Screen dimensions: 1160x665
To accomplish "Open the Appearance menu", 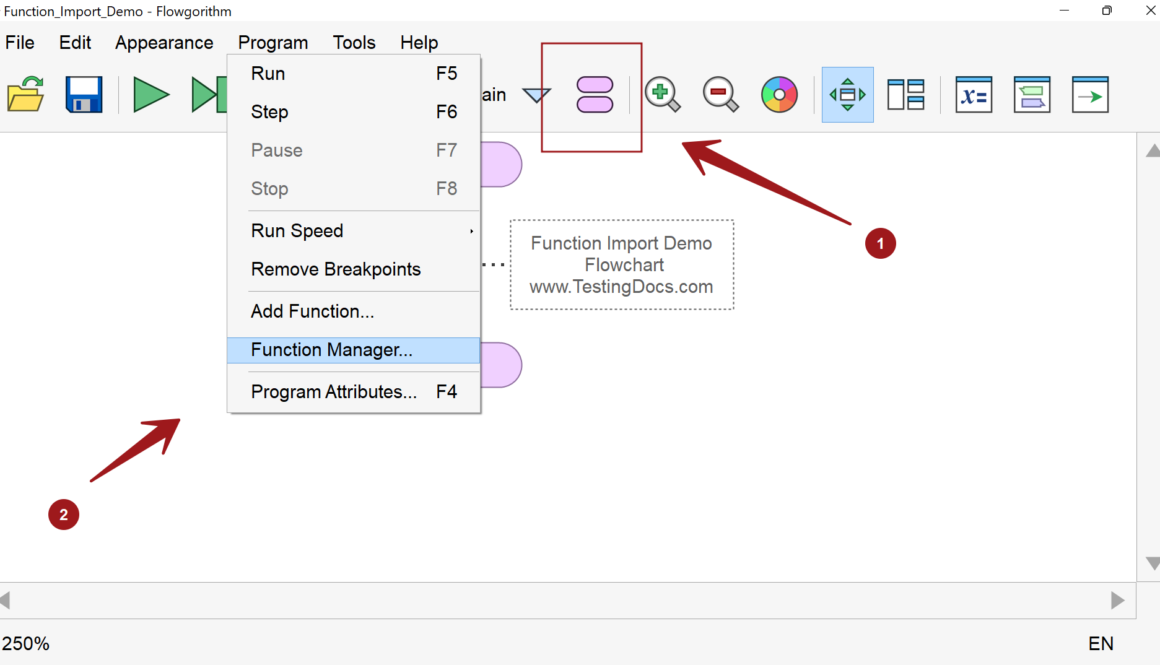I will click(164, 42).
